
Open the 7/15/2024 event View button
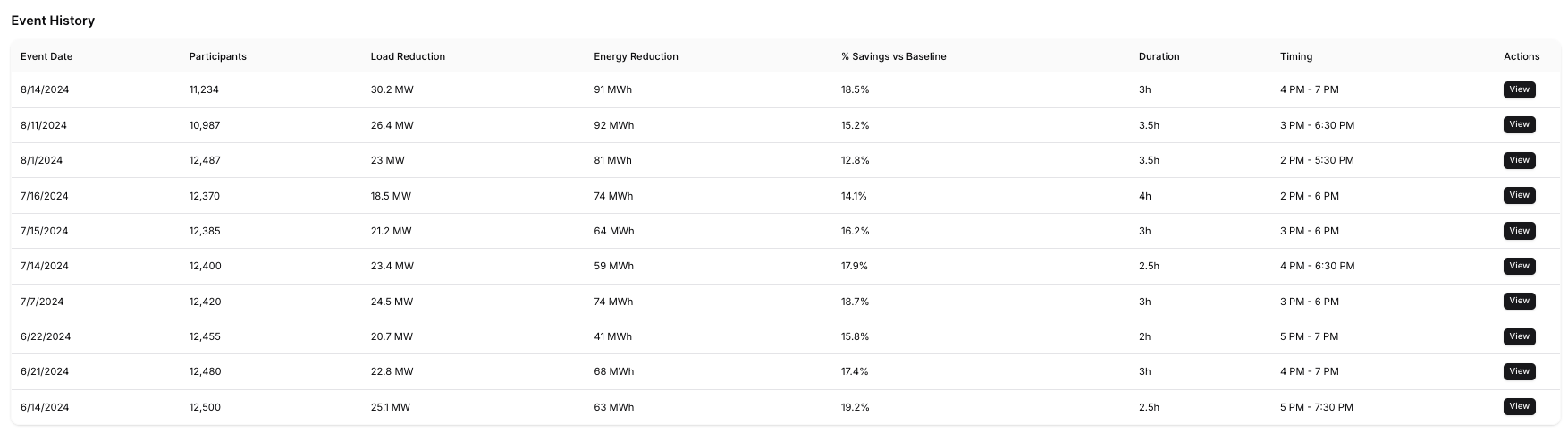click(x=1519, y=231)
